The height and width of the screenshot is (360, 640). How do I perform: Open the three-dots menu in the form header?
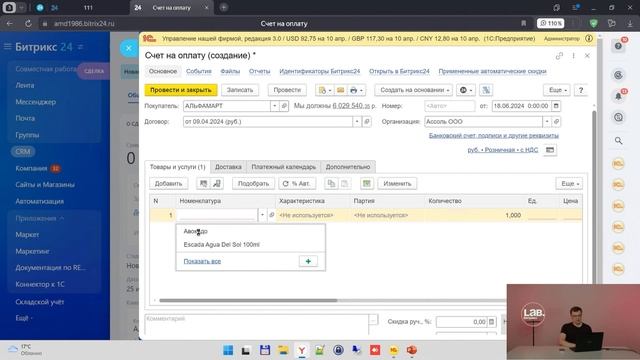(x=573, y=56)
